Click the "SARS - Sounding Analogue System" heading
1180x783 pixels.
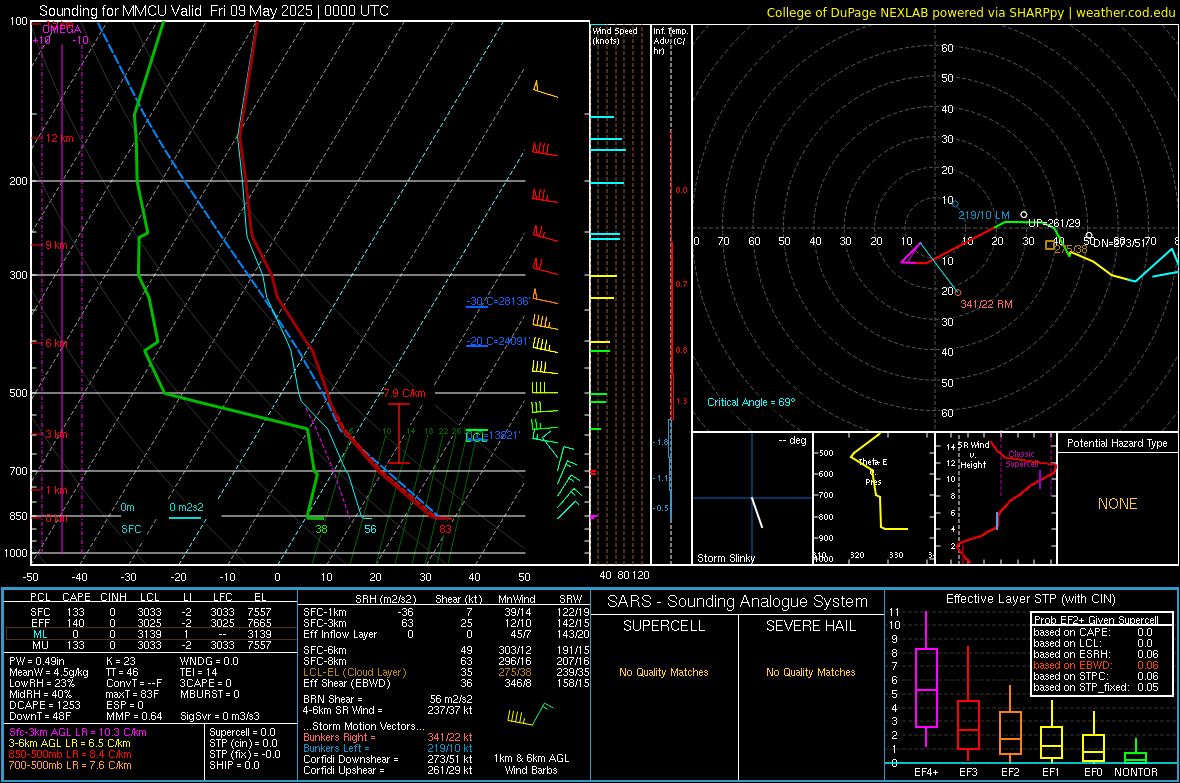tap(737, 602)
